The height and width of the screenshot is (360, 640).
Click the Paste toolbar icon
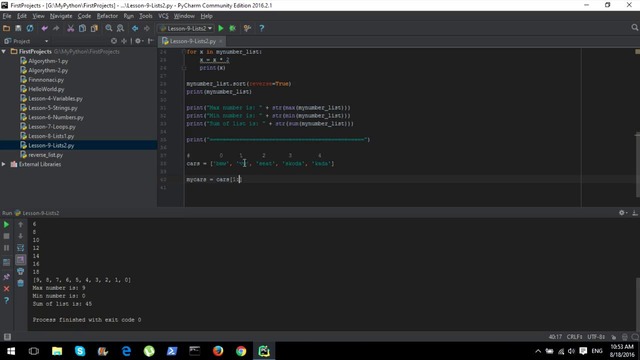click(94, 28)
